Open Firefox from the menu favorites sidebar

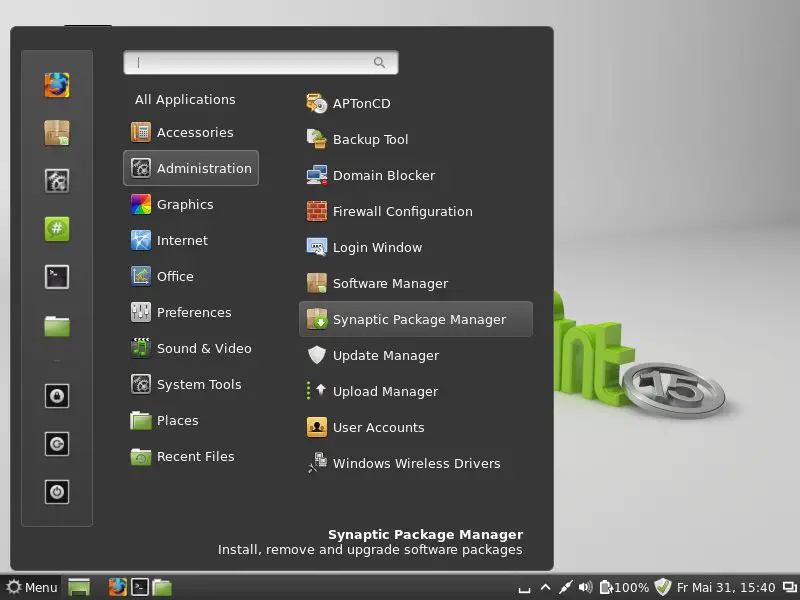[57, 85]
